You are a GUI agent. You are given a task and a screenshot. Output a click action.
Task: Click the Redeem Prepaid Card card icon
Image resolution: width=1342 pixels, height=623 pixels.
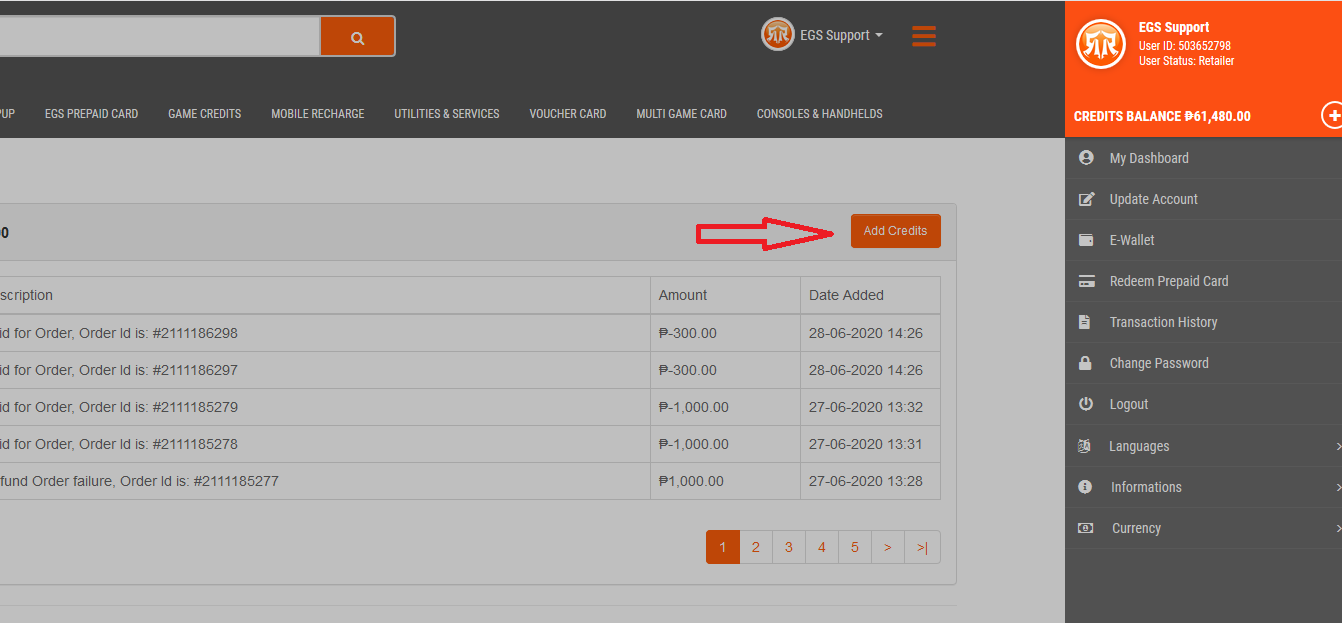pyautogui.click(x=1086, y=281)
